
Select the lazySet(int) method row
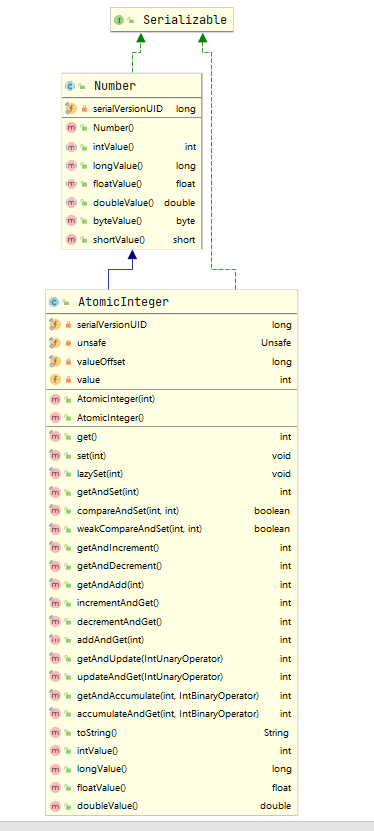172,473
